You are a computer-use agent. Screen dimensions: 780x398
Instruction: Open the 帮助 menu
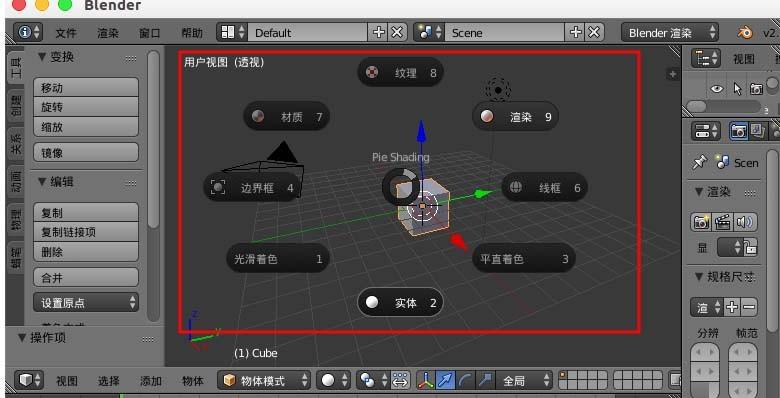[x=192, y=33]
